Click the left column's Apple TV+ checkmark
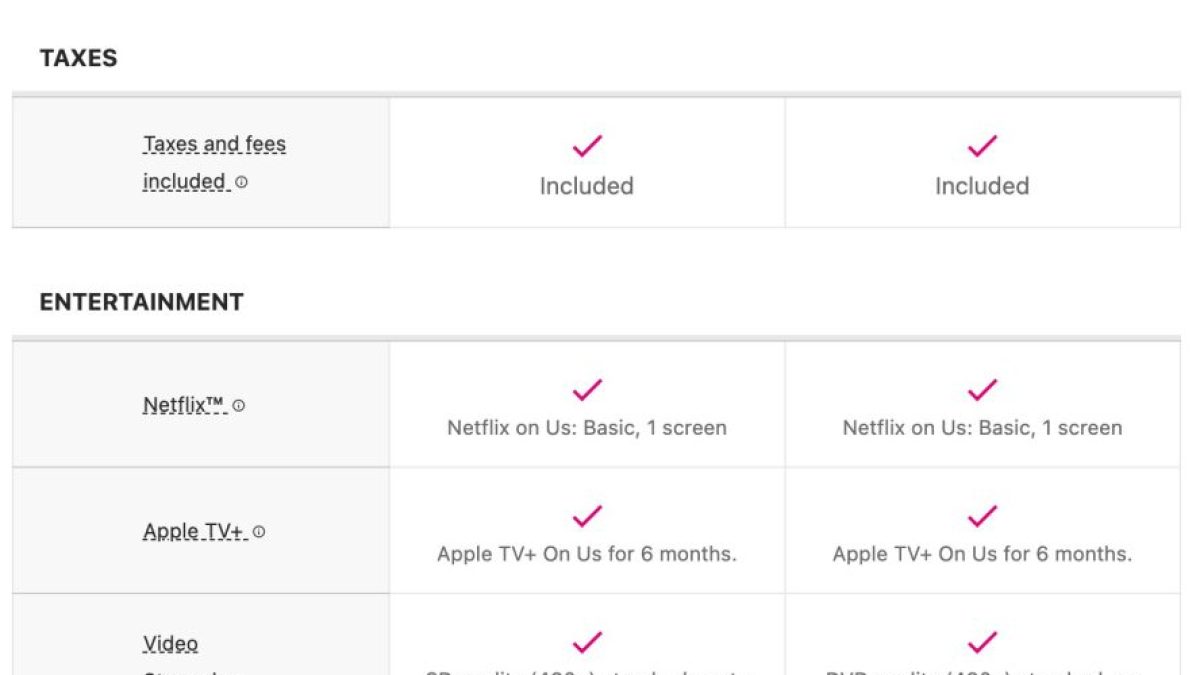Image resolution: width=1200 pixels, height=675 pixels. [x=587, y=516]
